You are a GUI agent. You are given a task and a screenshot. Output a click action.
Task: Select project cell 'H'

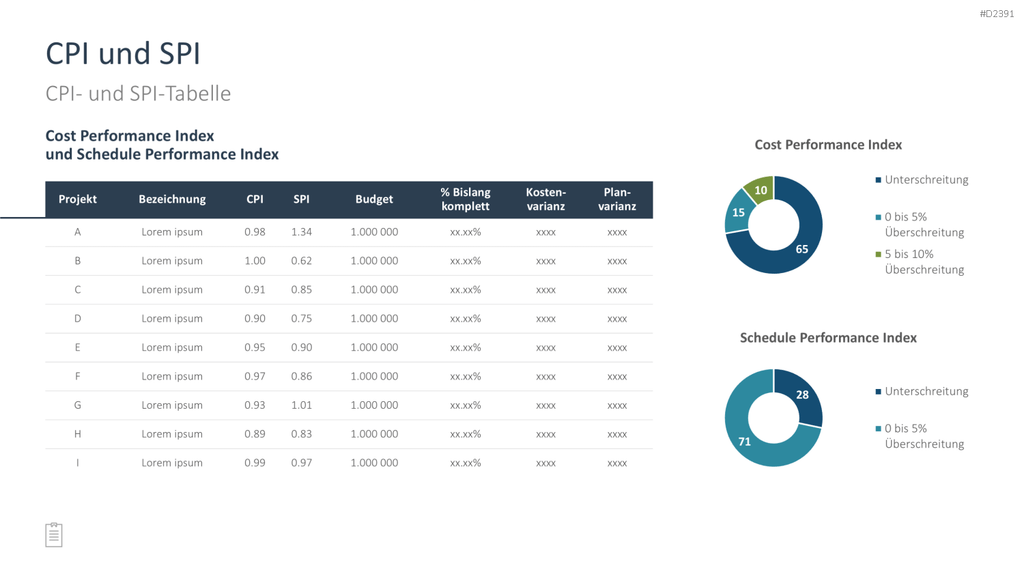click(x=78, y=434)
